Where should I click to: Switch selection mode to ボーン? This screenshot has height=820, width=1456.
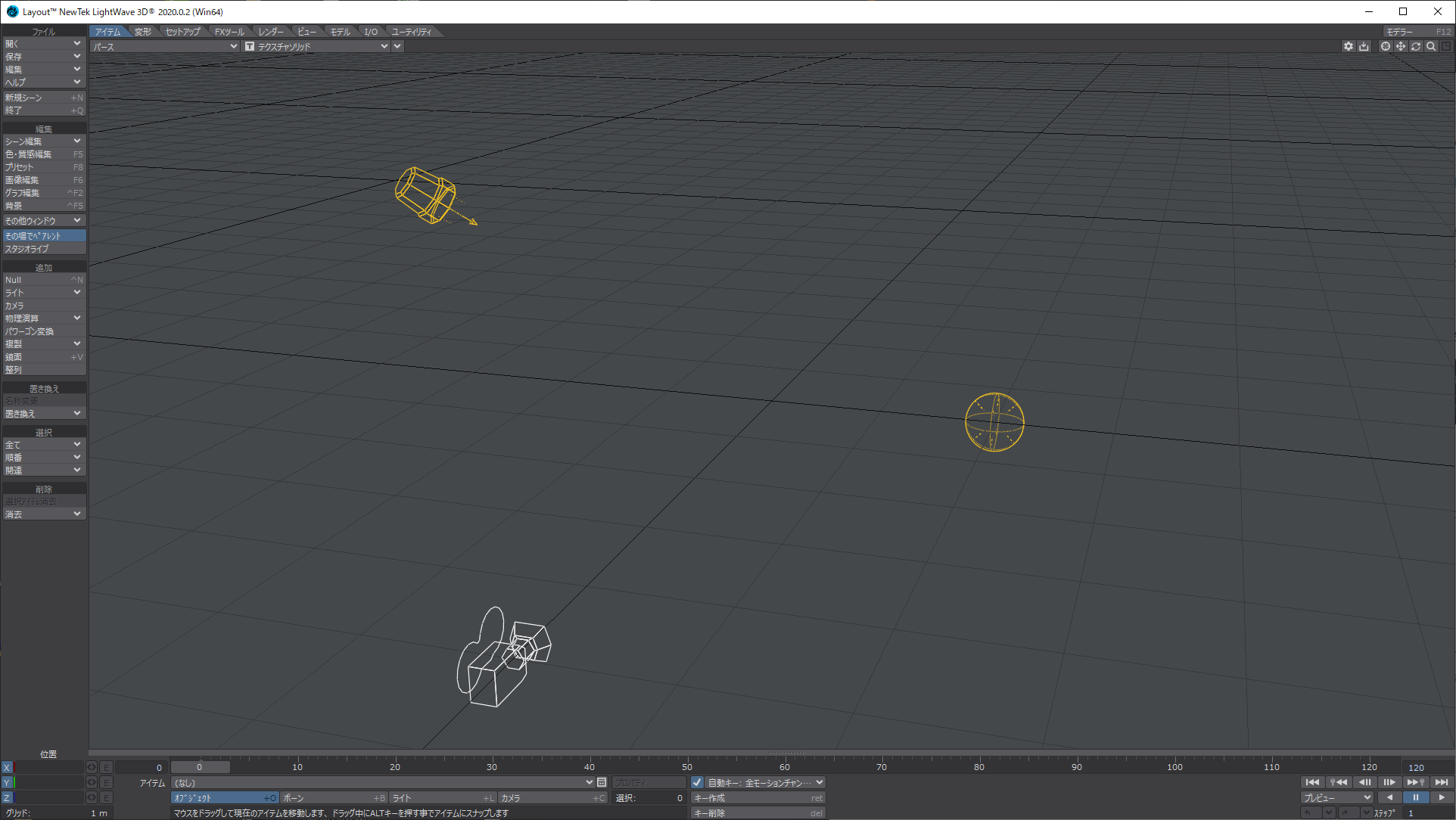[334, 797]
